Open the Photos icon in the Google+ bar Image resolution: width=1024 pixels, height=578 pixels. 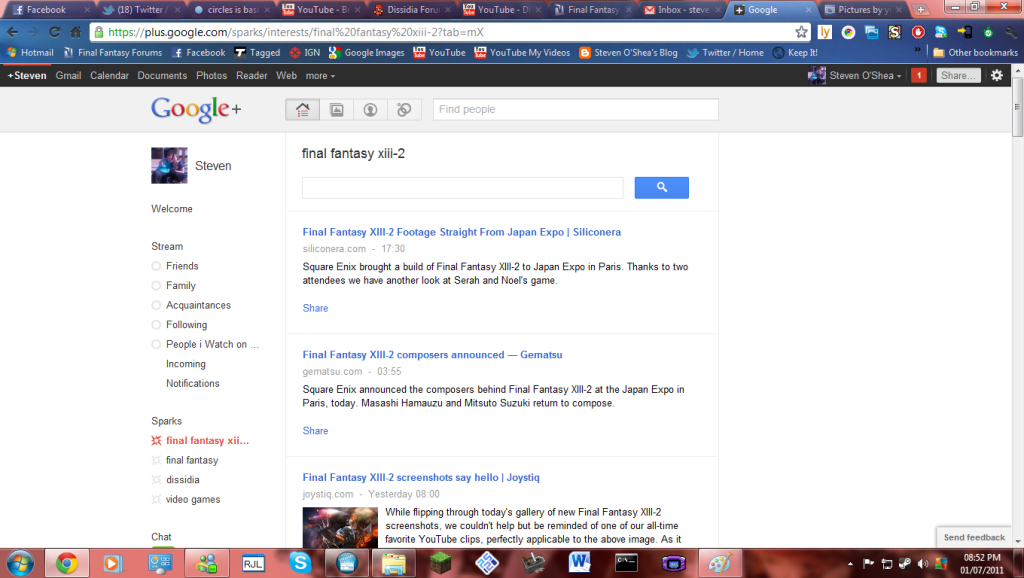point(336,109)
